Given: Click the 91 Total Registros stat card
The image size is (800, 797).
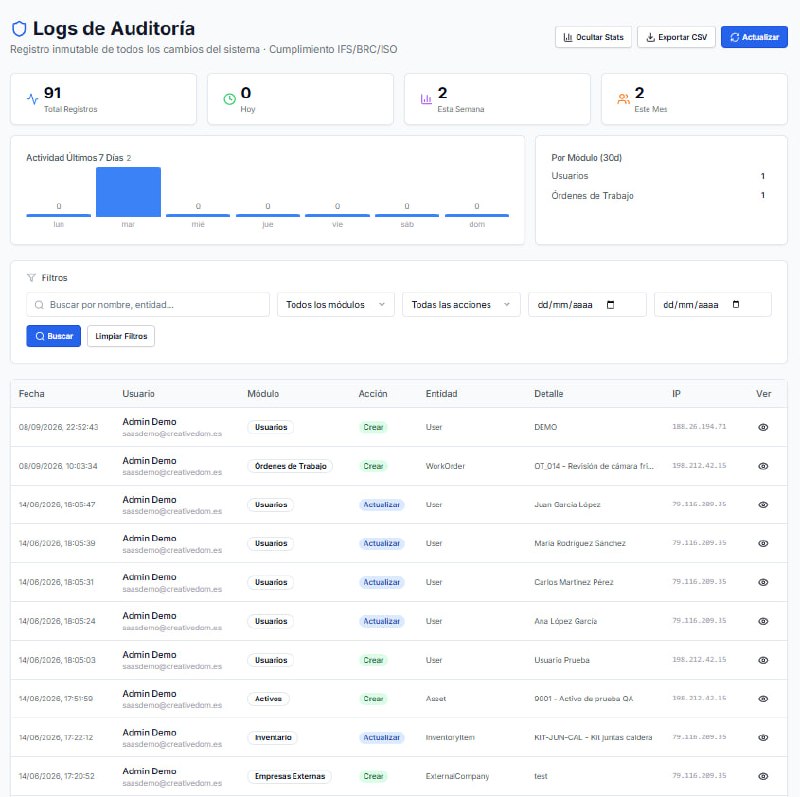Looking at the screenshot, I should [103, 99].
